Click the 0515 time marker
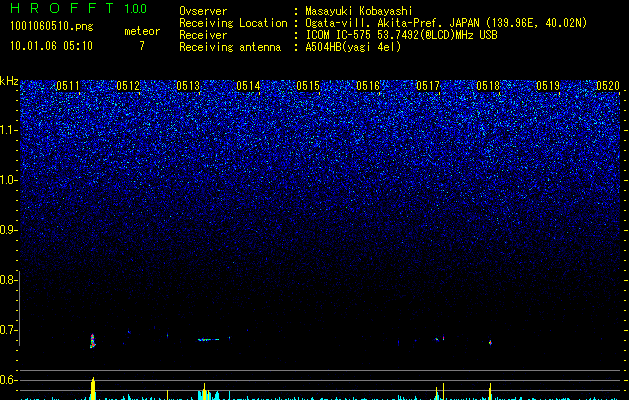Screen dimensions: 629x400 point(308,86)
